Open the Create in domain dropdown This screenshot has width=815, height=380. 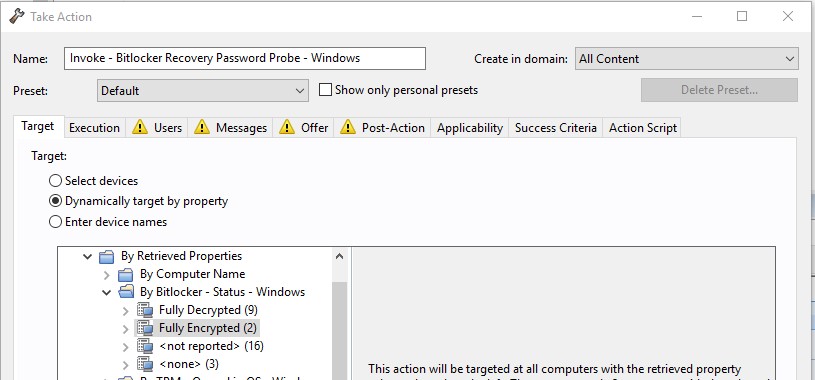(x=686, y=59)
